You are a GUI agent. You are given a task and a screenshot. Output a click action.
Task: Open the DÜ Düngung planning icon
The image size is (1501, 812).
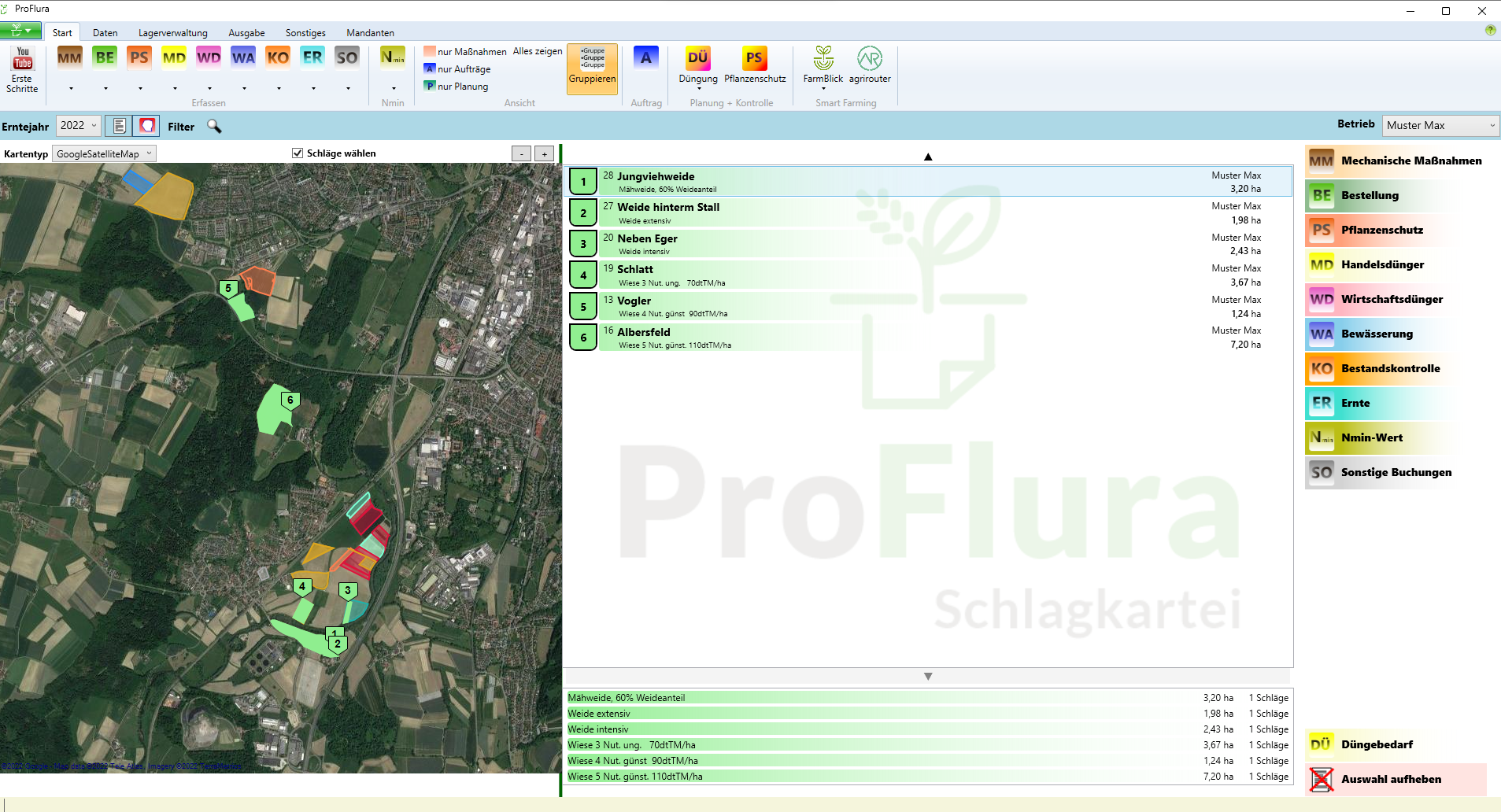click(x=697, y=60)
